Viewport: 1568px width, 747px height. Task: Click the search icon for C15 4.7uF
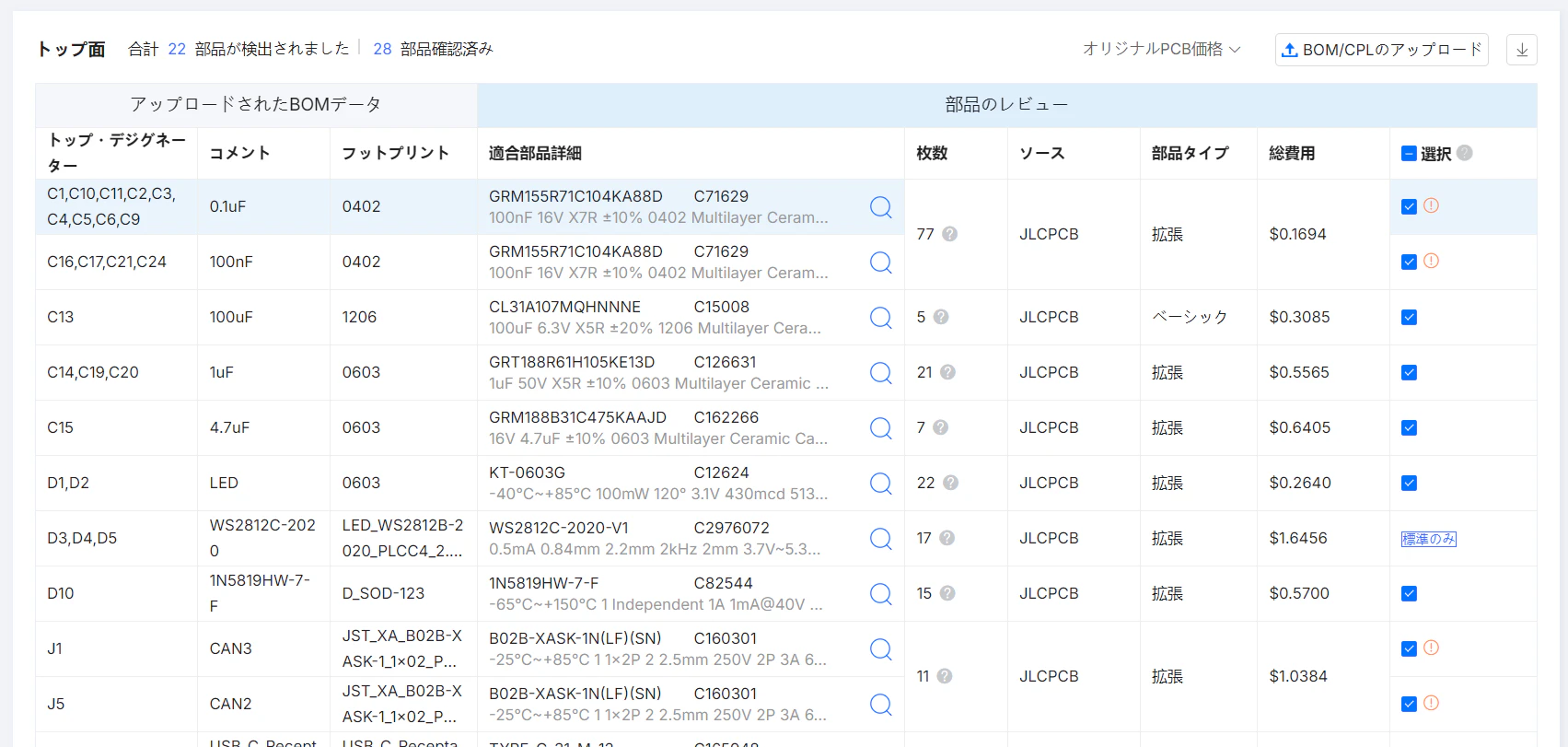pos(881,428)
